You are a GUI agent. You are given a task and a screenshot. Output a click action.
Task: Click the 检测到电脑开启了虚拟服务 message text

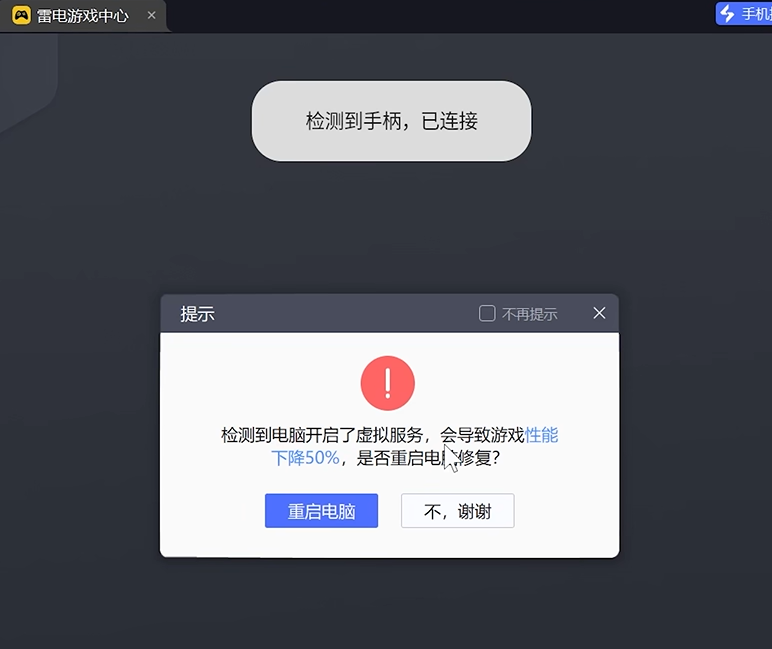pyautogui.click(x=322, y=435)
